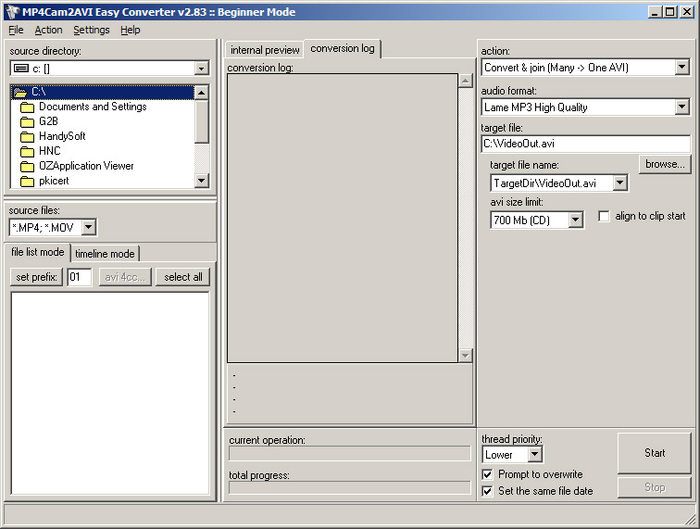
Task: Click the conversion log scroll up arrow
Action: pos(465,81)
